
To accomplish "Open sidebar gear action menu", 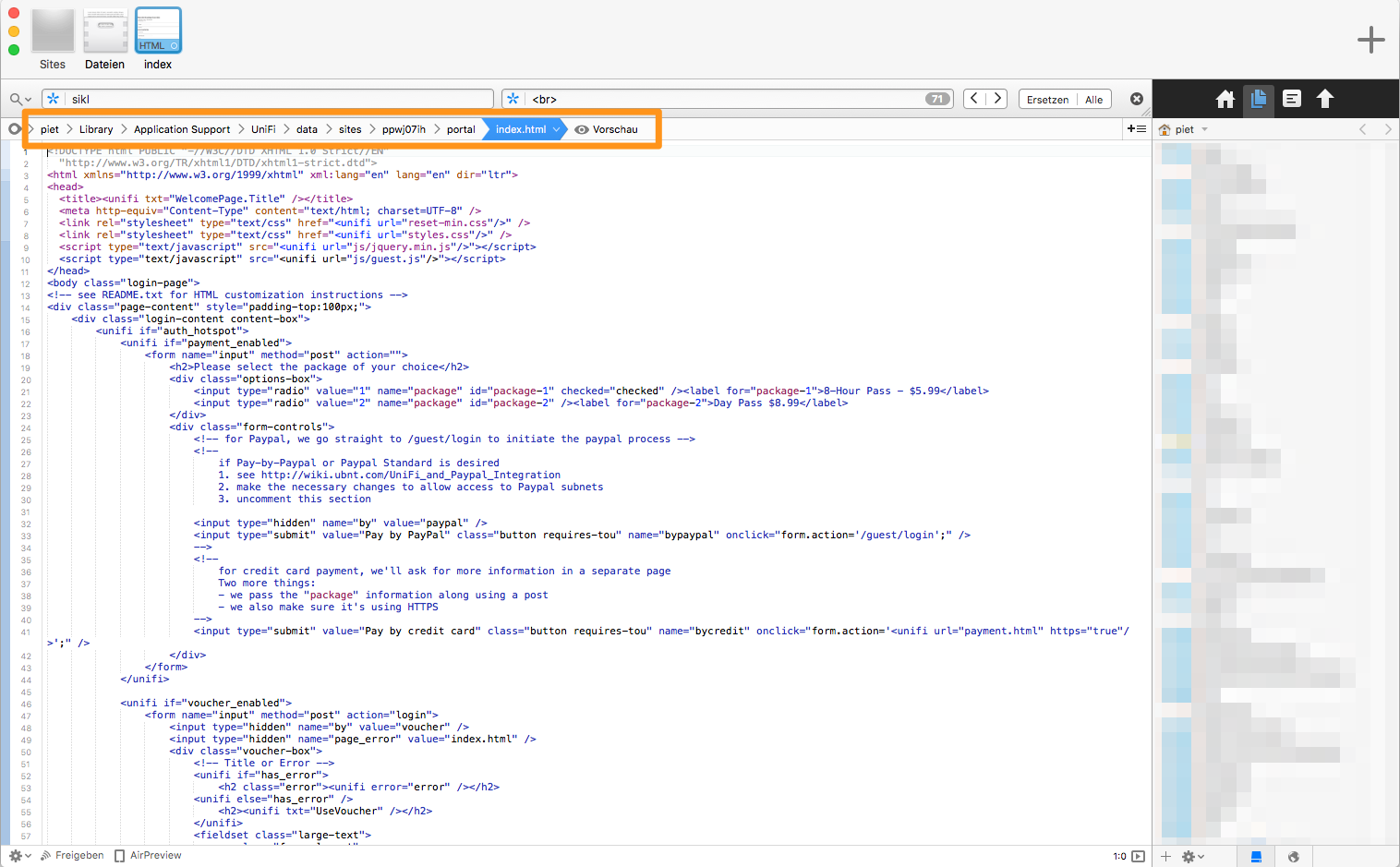I will (x=1193, y=857).
